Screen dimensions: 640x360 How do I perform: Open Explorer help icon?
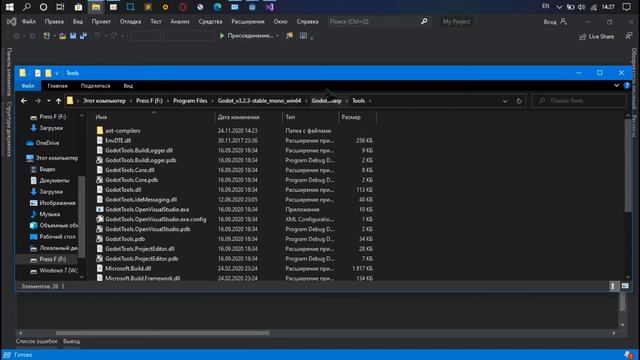(627, 85)
